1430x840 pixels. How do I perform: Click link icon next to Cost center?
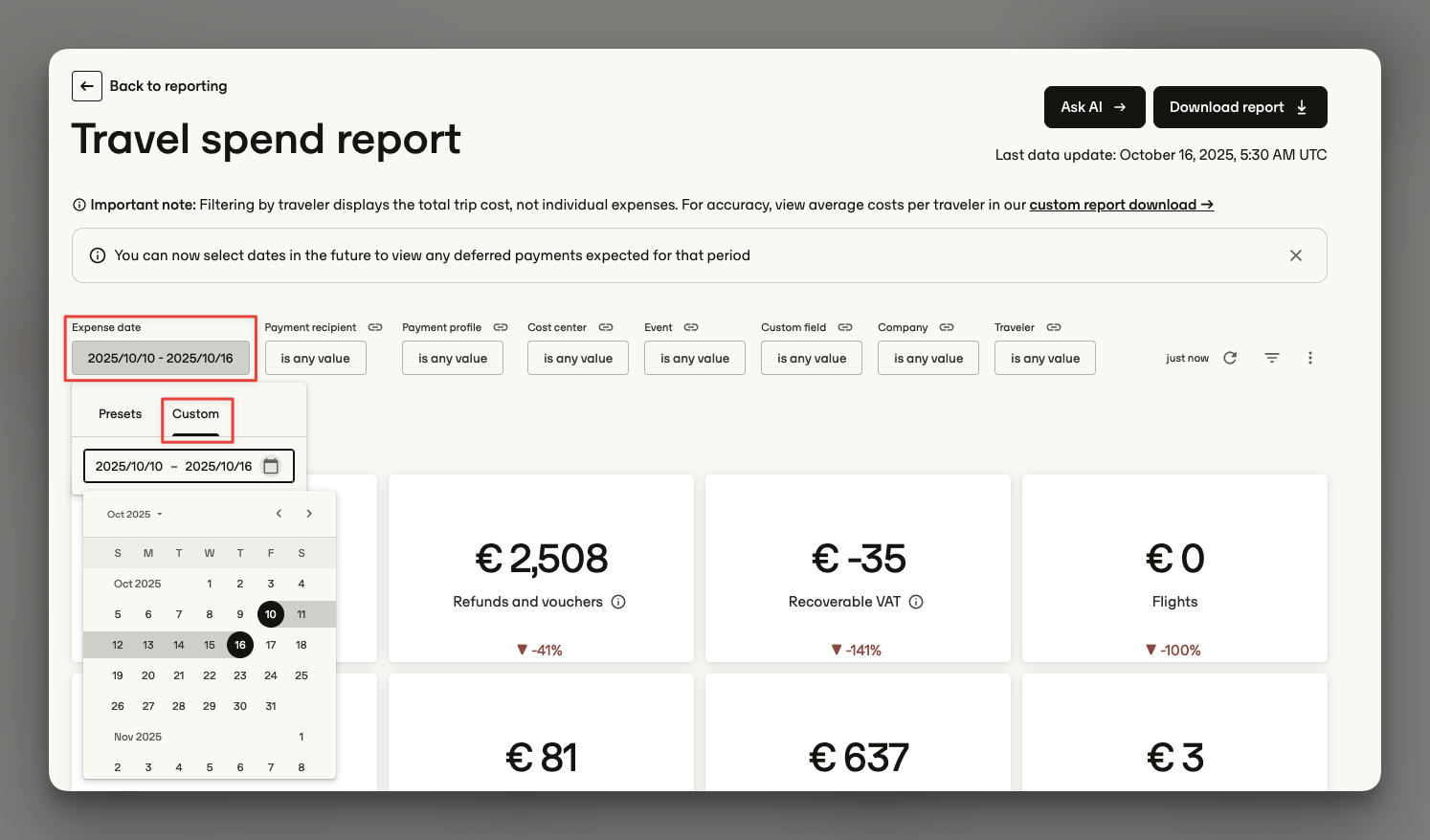click(x=606, y=327)
